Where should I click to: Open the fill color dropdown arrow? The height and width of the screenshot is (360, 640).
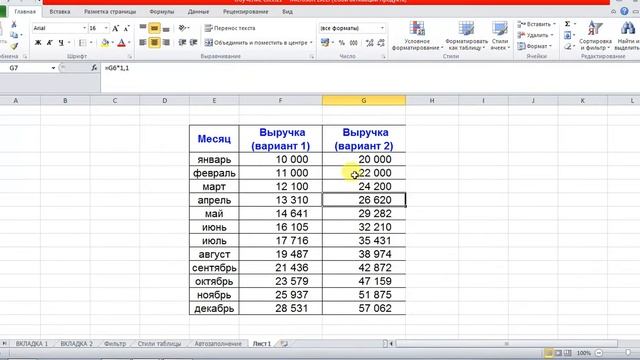pyautogui.click(x=113, y=42)
